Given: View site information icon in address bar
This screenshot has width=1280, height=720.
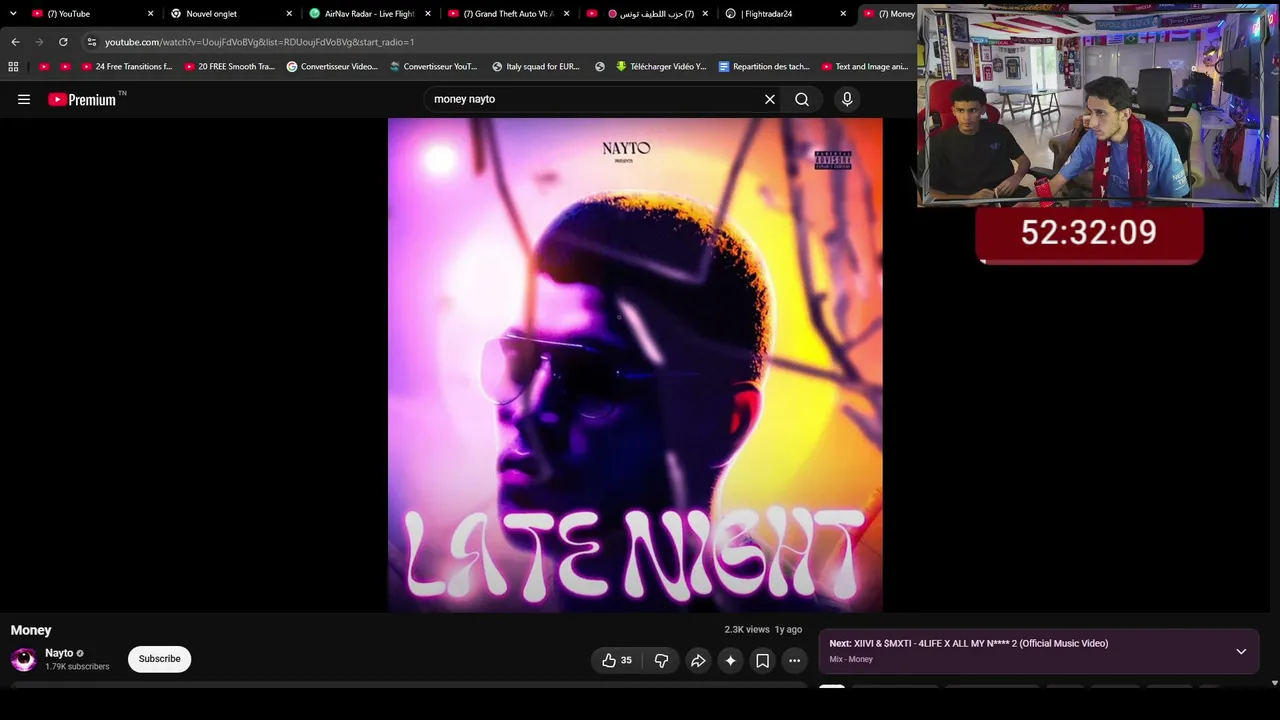Looking at the screenshot, I should 92,42.
